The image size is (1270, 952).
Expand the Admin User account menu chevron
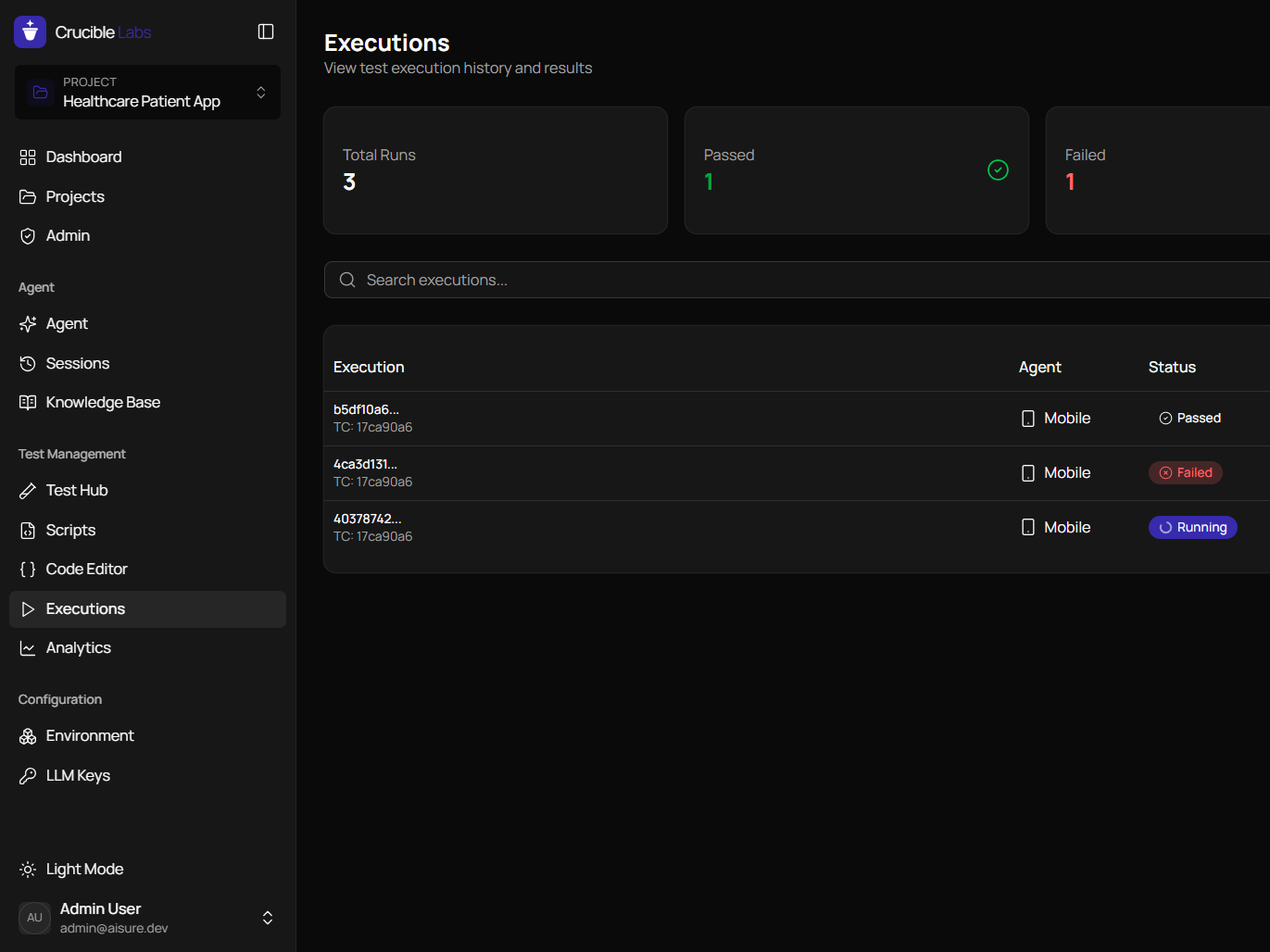click(268, 918)
